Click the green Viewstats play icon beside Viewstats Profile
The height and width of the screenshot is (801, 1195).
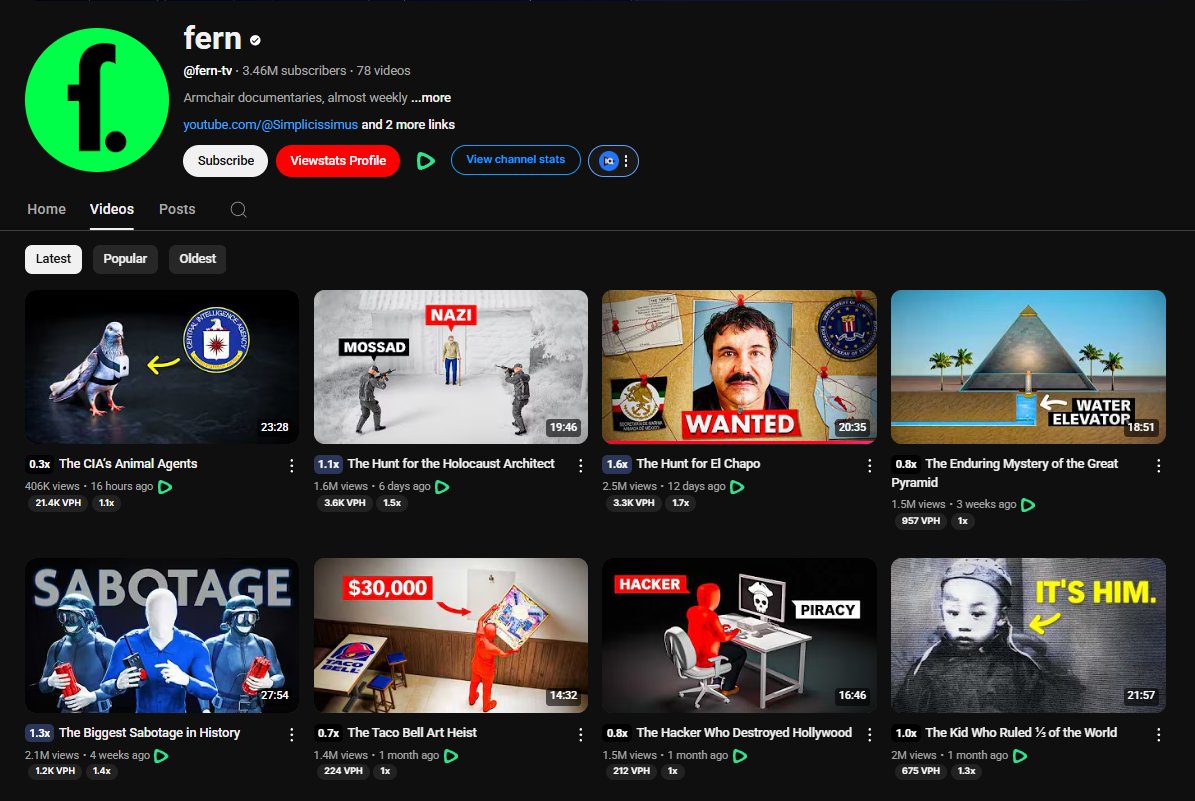click(425, 161)
